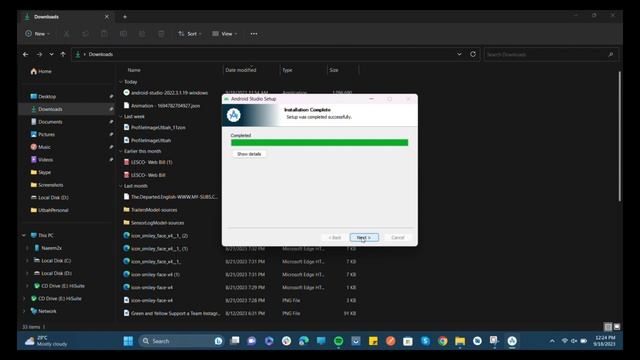Open Home in the navigation pane

point(41,71)
